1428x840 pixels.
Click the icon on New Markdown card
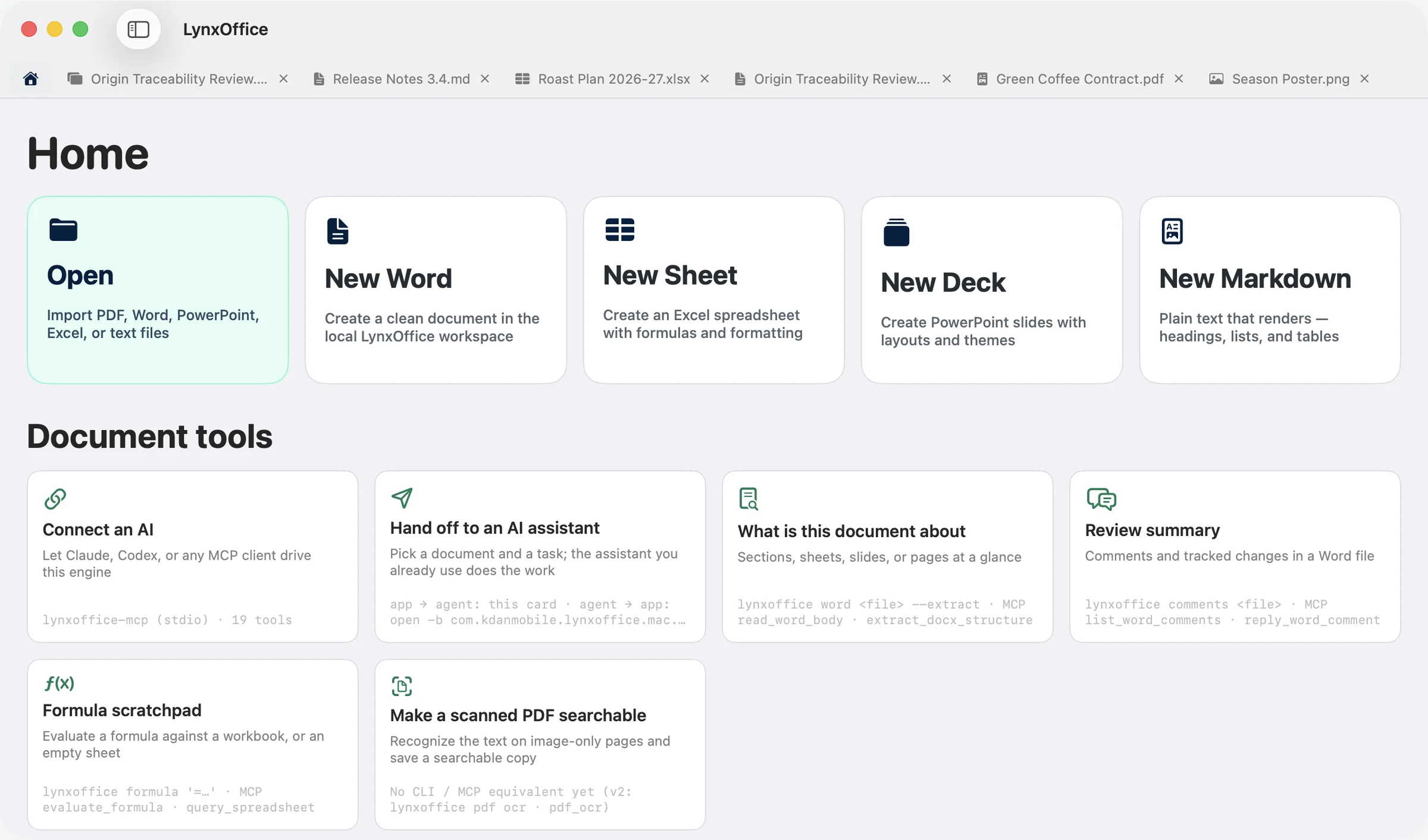point(1172,231)
